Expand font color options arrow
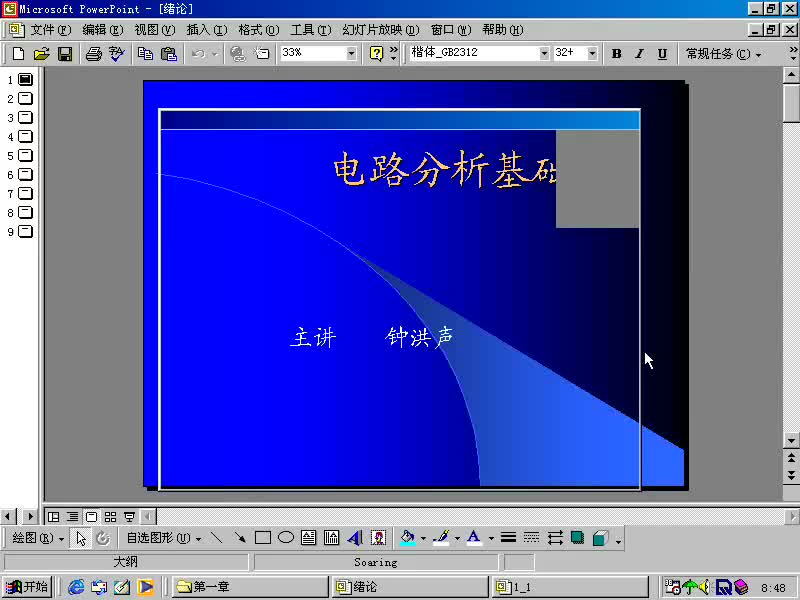The height and width of the screenshot is (600, 800). pos(491,538)
